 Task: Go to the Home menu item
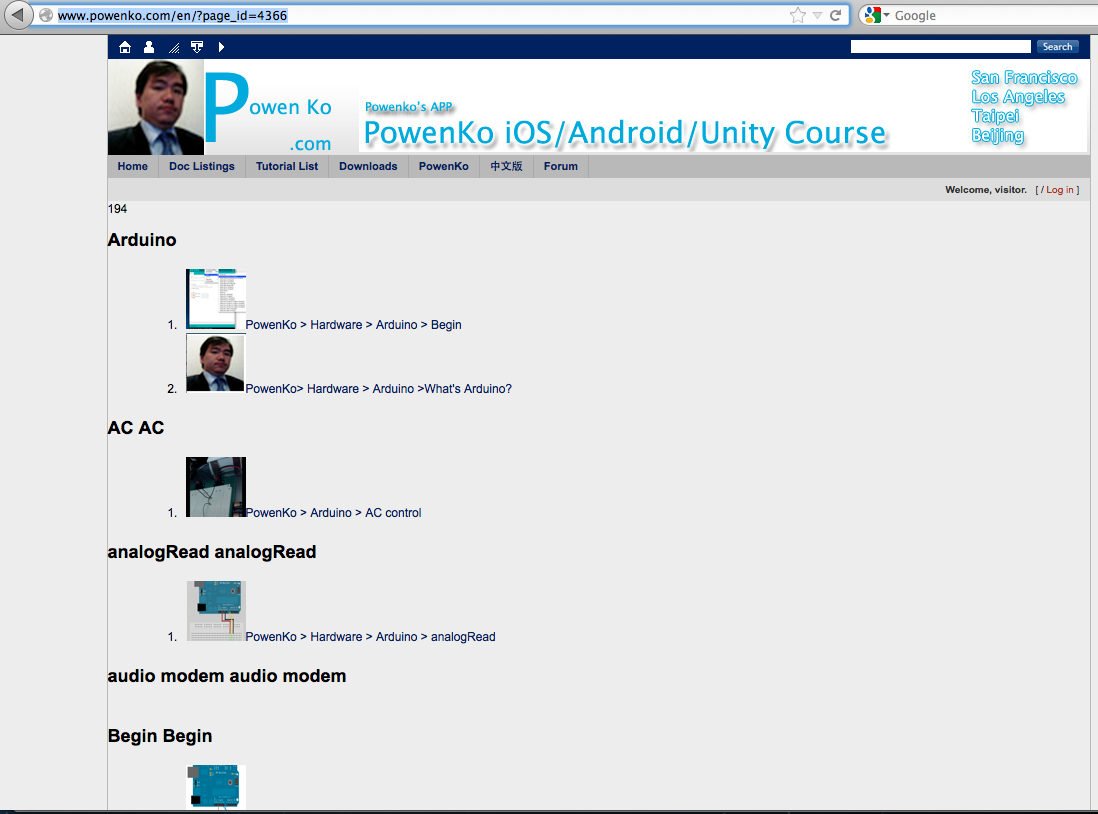tap(132, 166)
